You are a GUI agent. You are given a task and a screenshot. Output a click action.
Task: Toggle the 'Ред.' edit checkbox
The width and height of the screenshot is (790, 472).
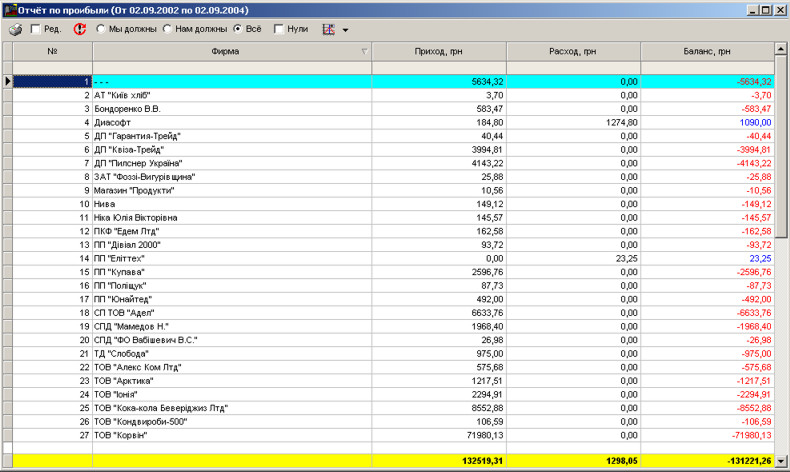(37, 29)
